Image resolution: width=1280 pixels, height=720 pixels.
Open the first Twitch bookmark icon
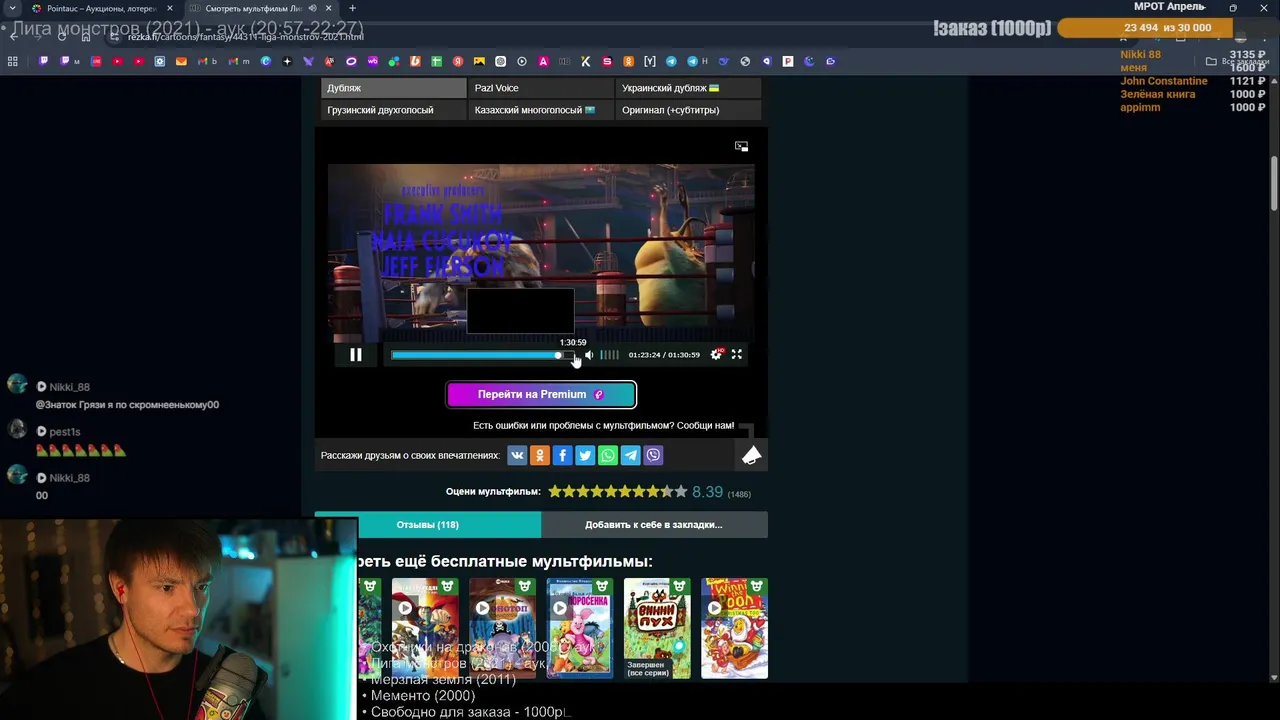[x=43, y=61]
